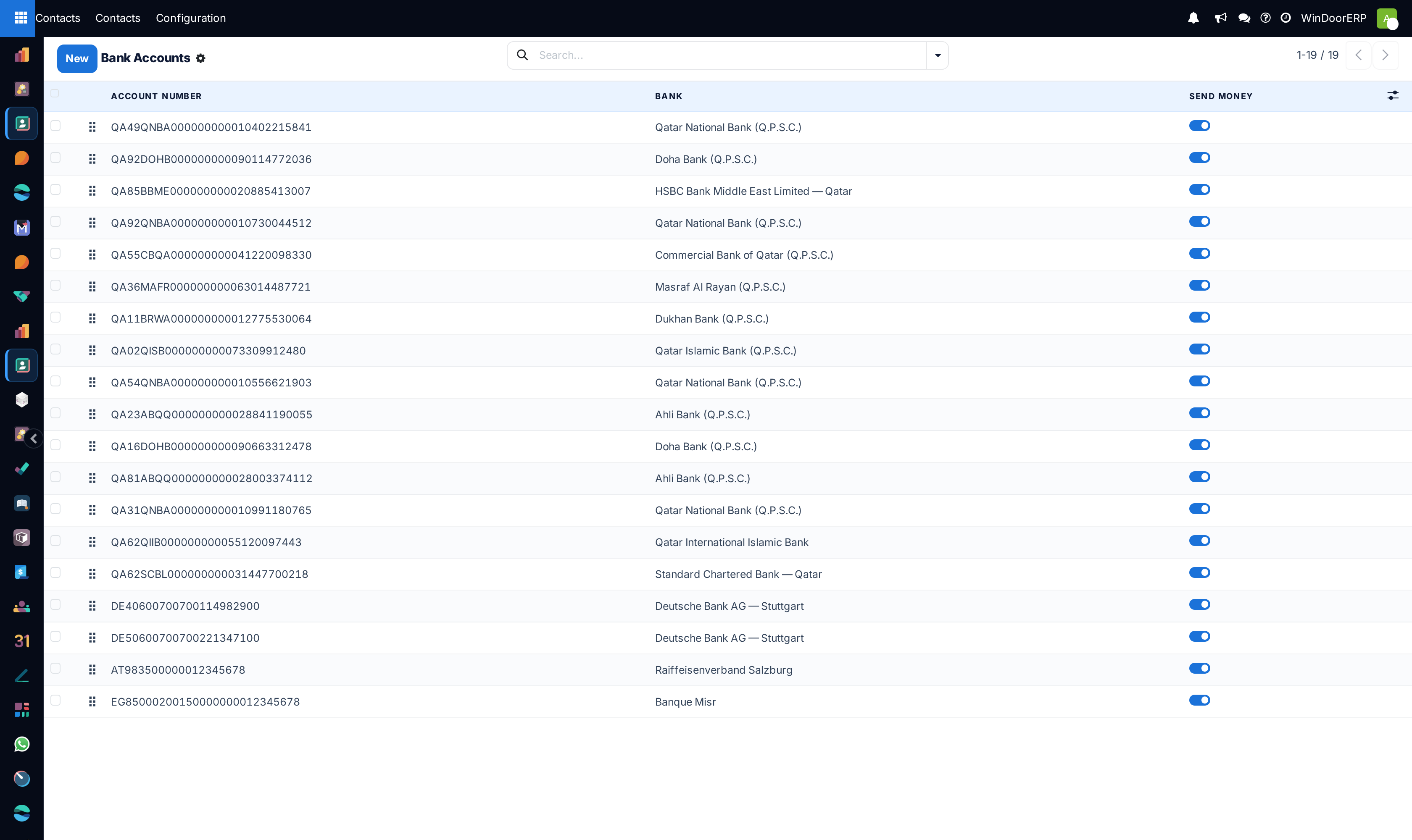This screenshot has width=1412, height=840.
Task: Click bank cell of DE50600700700221347100 row
Action: point(729,638)
